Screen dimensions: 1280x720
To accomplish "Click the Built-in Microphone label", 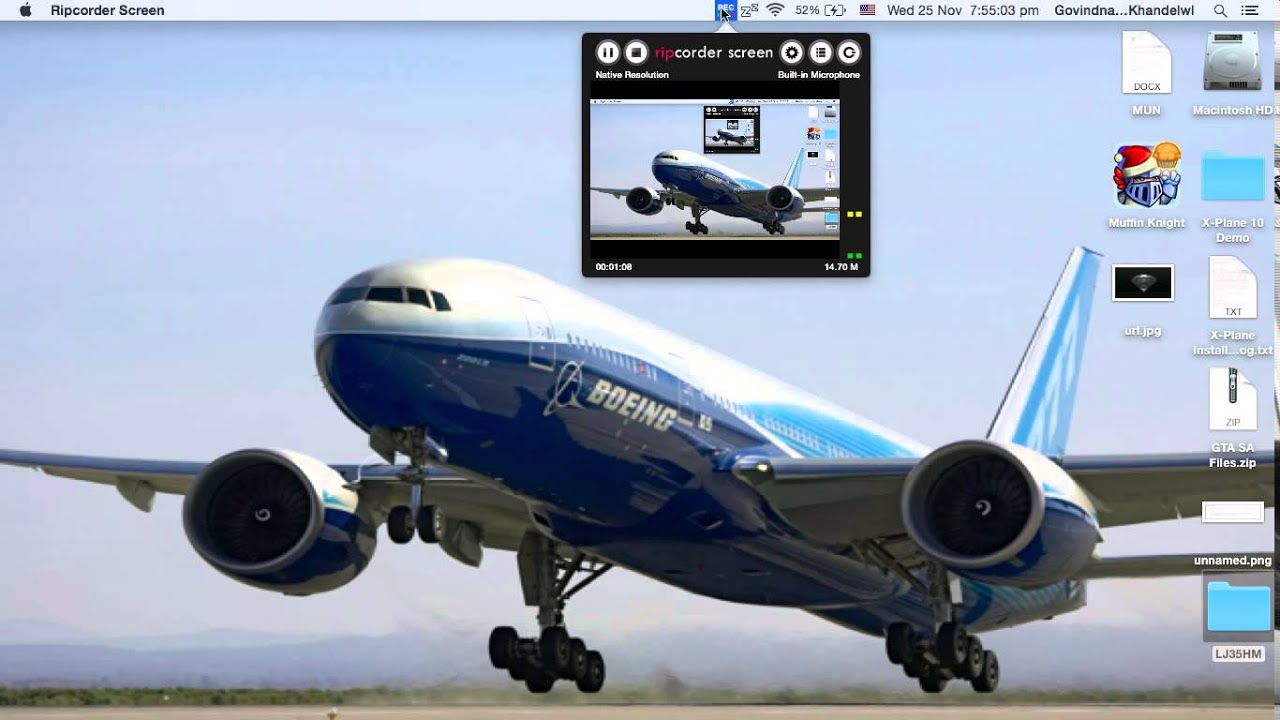I will 819,75.
